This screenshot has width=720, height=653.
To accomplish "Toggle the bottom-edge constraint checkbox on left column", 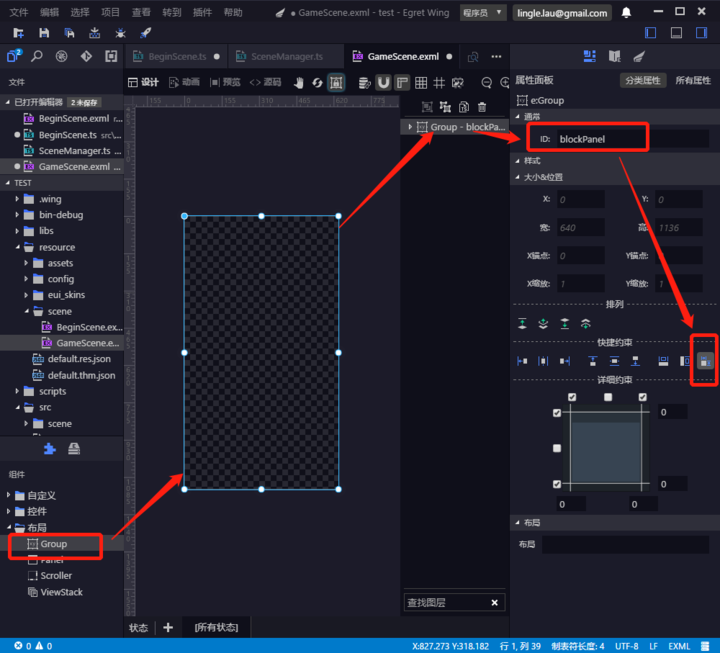I will (x=557, y=484).
